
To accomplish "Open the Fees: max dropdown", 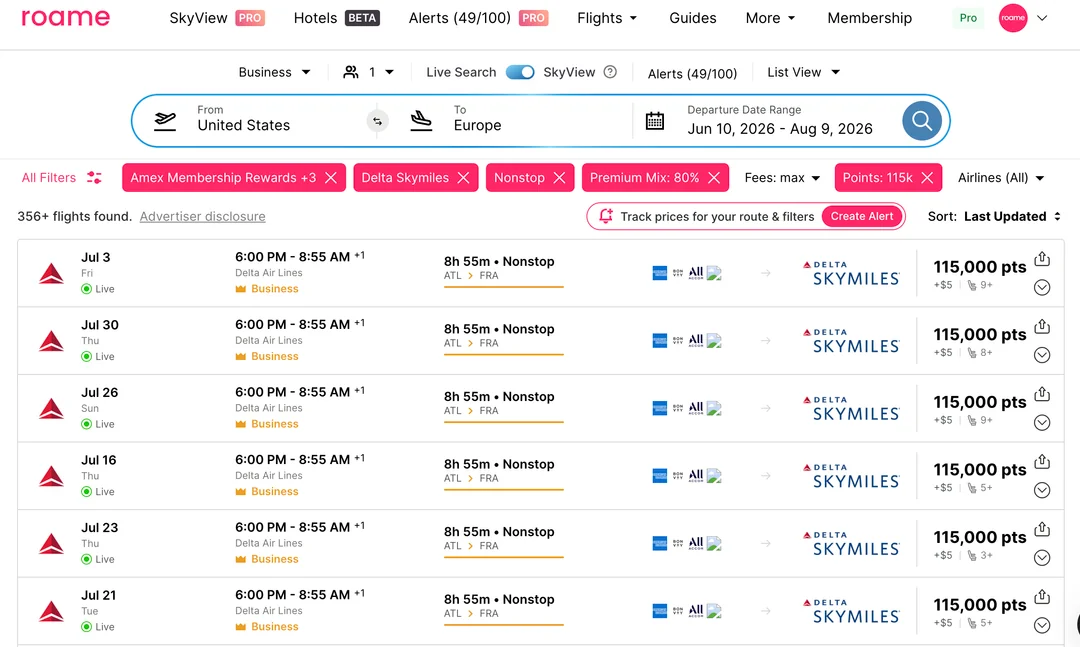I will point(782,178).
